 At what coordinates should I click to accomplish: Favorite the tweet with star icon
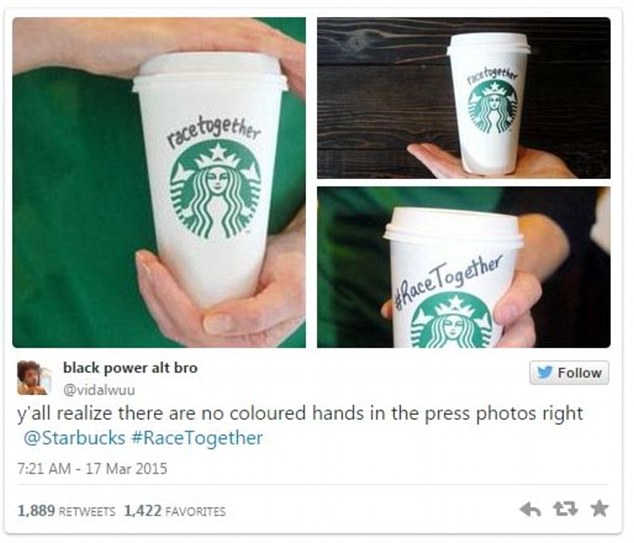(599, 509)
